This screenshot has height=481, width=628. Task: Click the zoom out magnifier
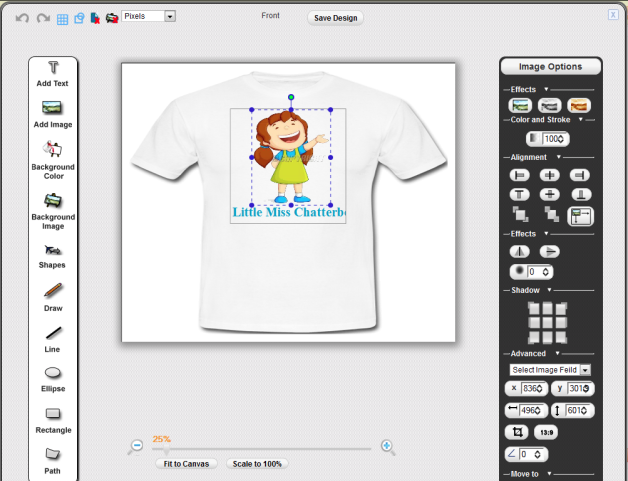[136, 446]
